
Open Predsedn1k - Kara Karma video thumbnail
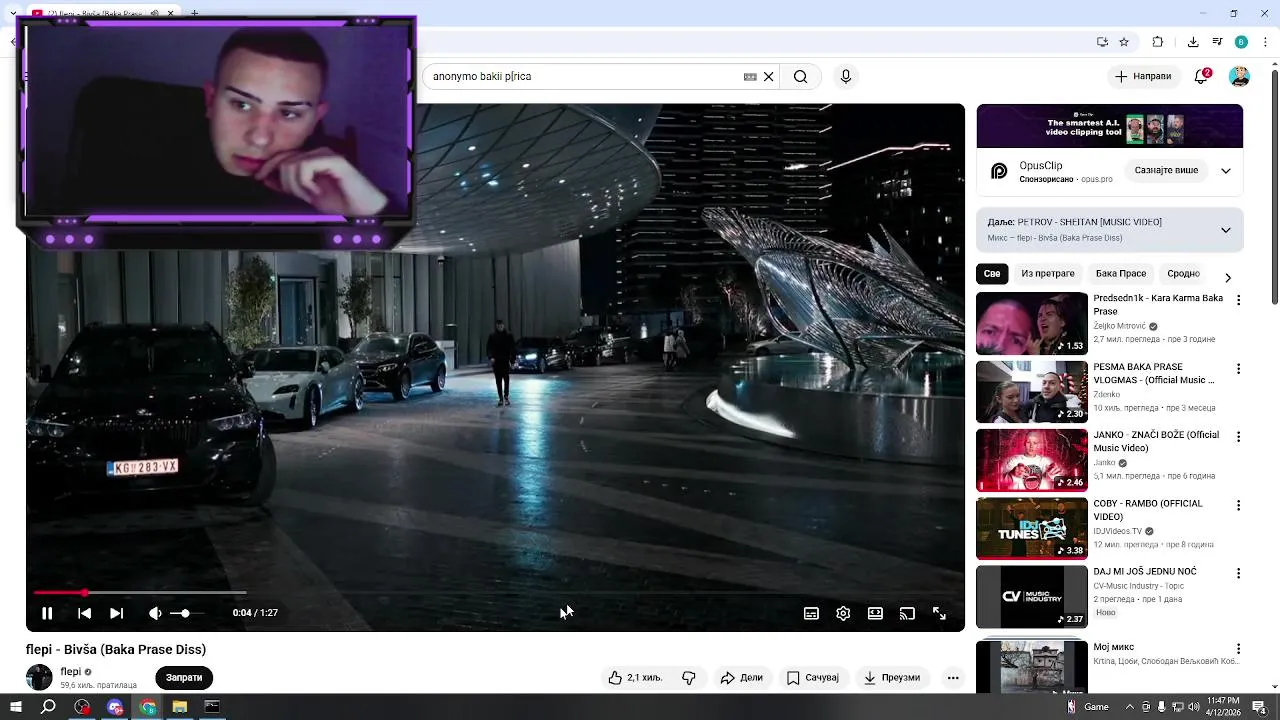click(x=1031, y=323)
